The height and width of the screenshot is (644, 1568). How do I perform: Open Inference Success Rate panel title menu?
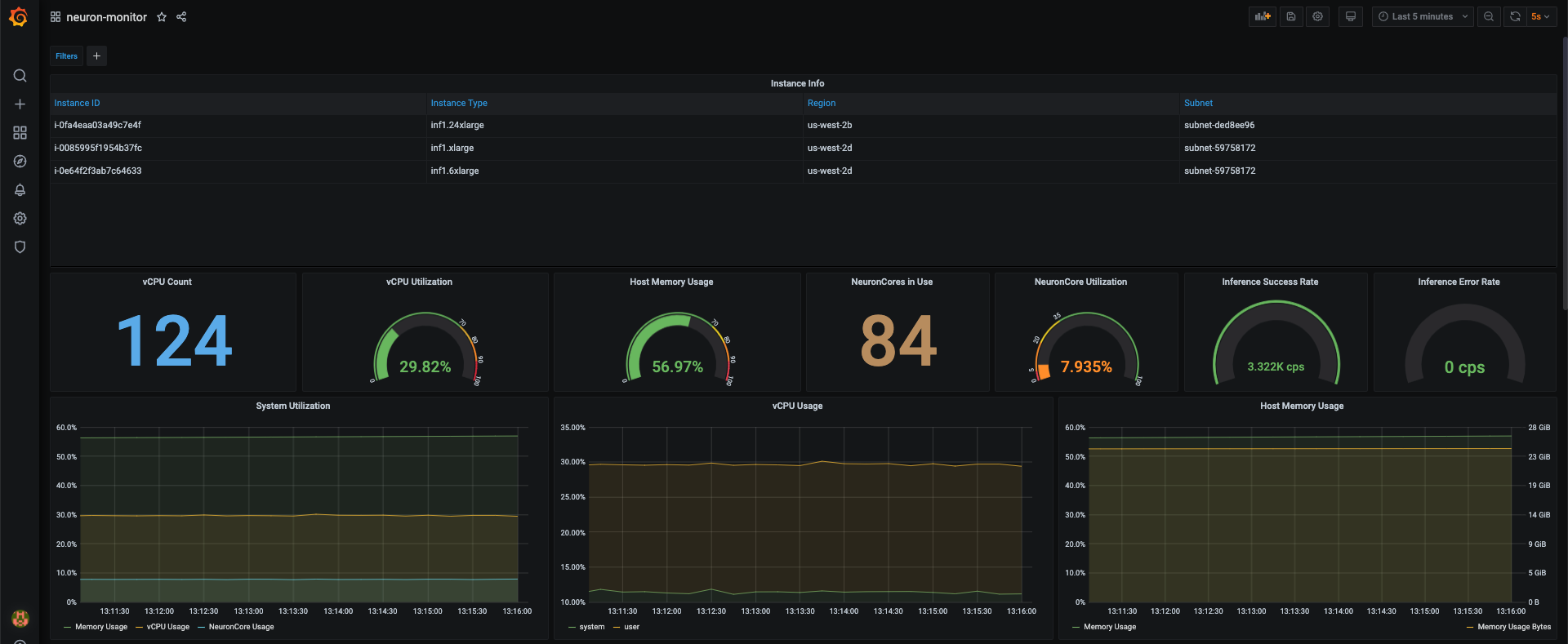[x=1270, y=282]
